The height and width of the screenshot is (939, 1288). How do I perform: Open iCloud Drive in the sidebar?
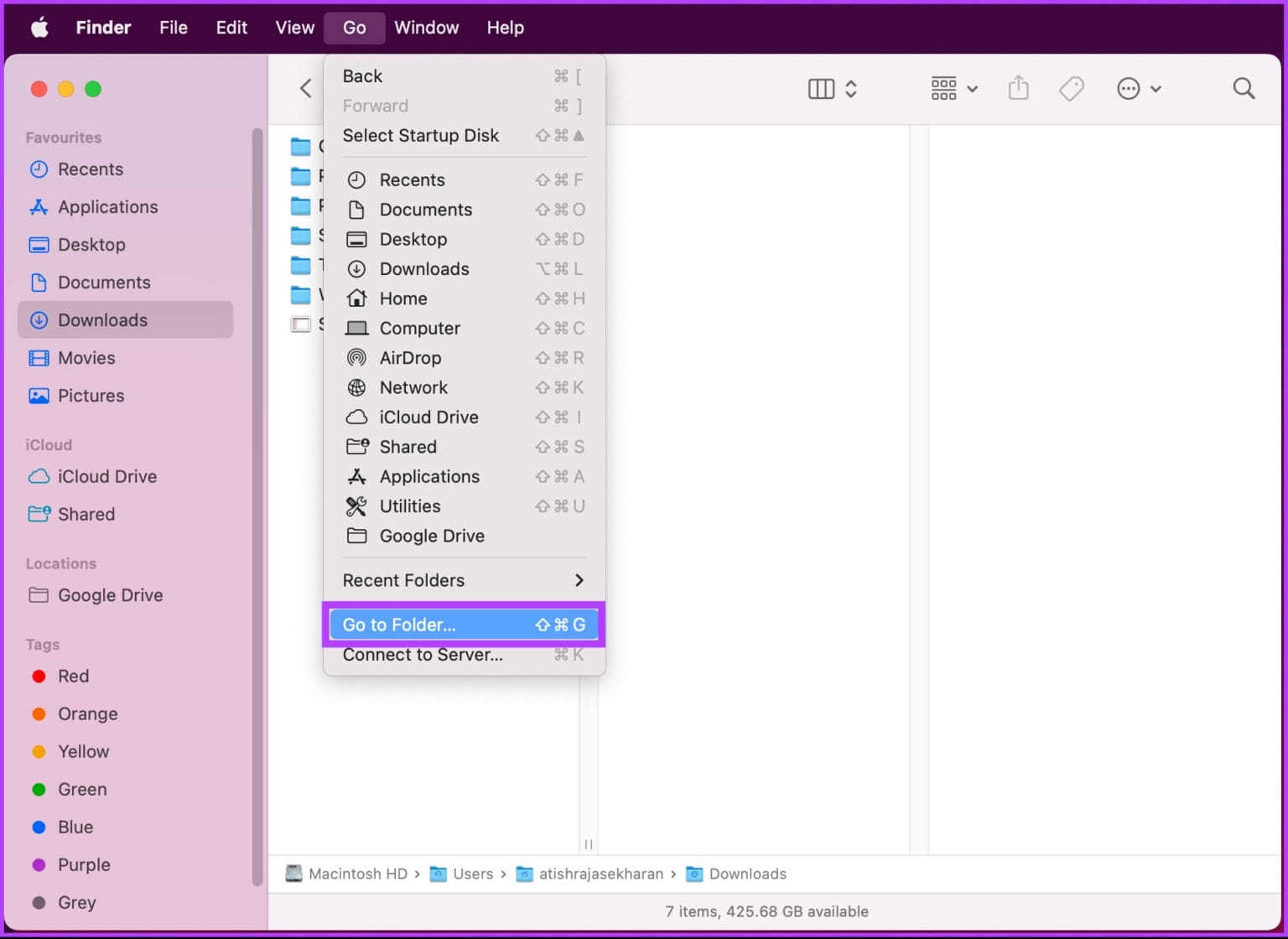coord(107,476)
